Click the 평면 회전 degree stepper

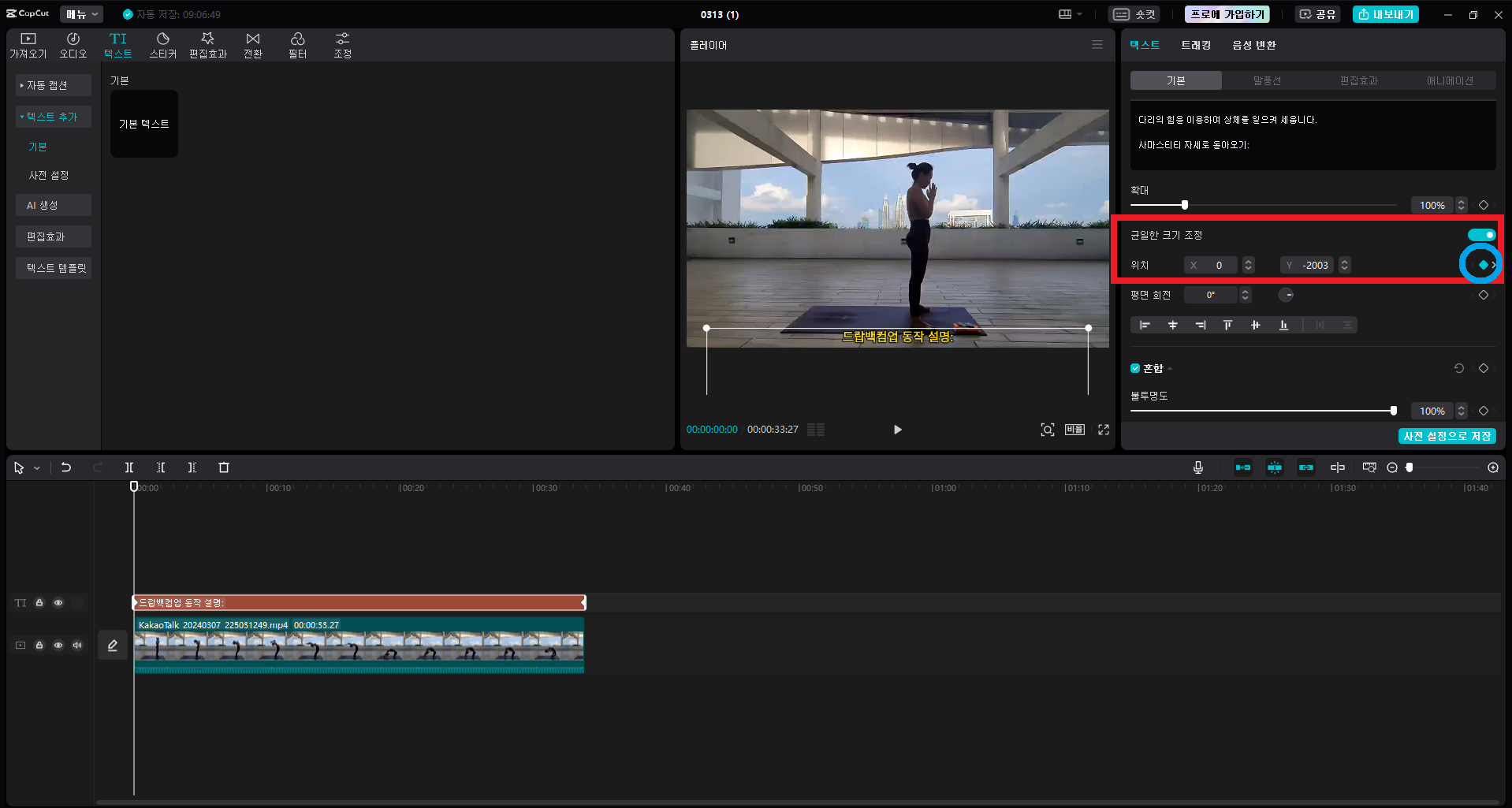click(1246, 295)
